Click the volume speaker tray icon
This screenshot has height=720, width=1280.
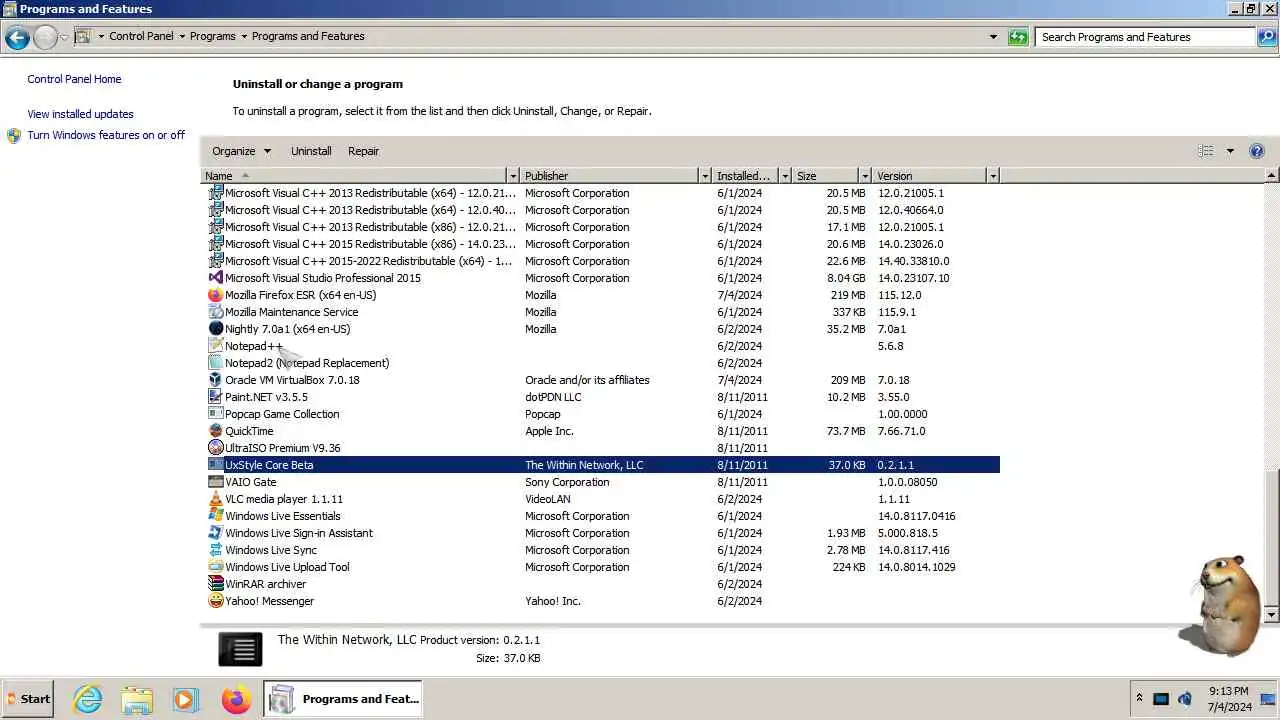[1186, 699]
